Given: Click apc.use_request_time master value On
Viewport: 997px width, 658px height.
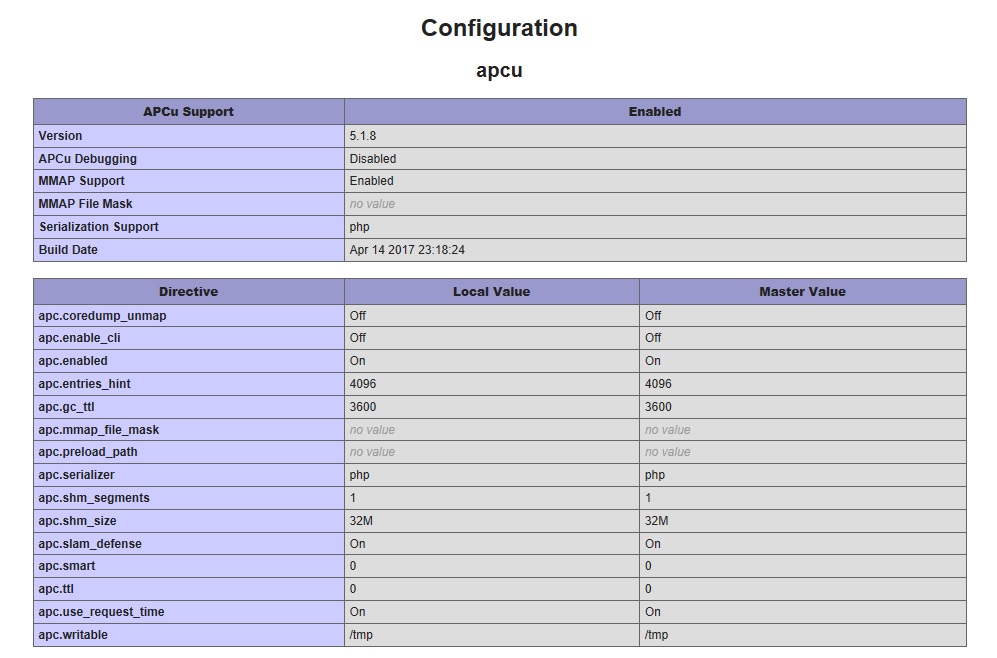Looking at the screenshot, I should pos(653,612).
